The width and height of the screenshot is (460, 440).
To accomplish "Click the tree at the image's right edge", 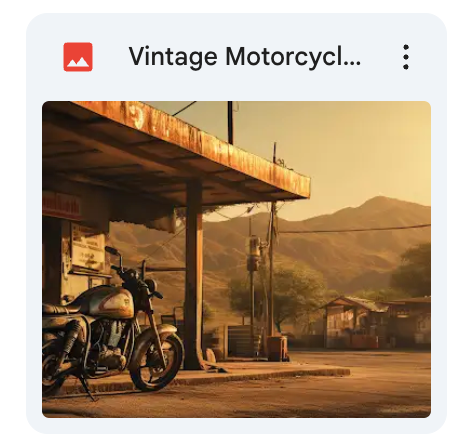I will pyautogui.click(x=413, y=270).
